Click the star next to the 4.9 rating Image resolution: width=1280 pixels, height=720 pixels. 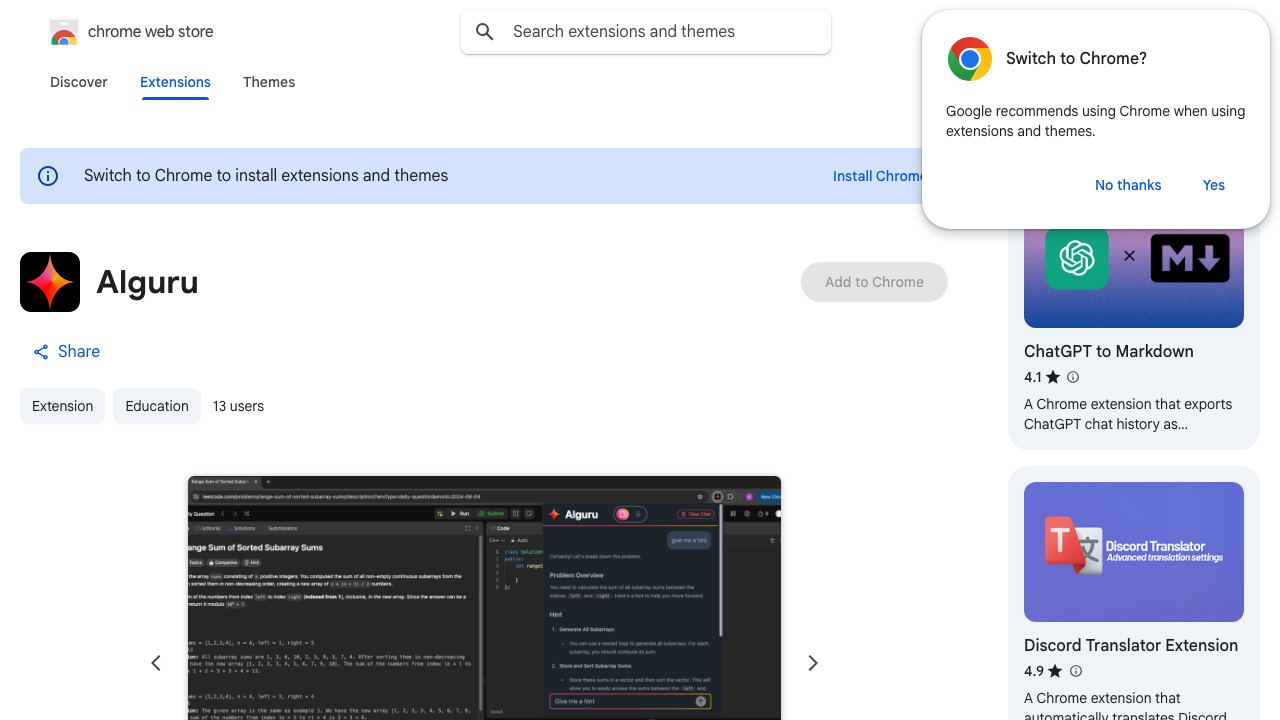pyautogui.click(x=1055, y=671)
